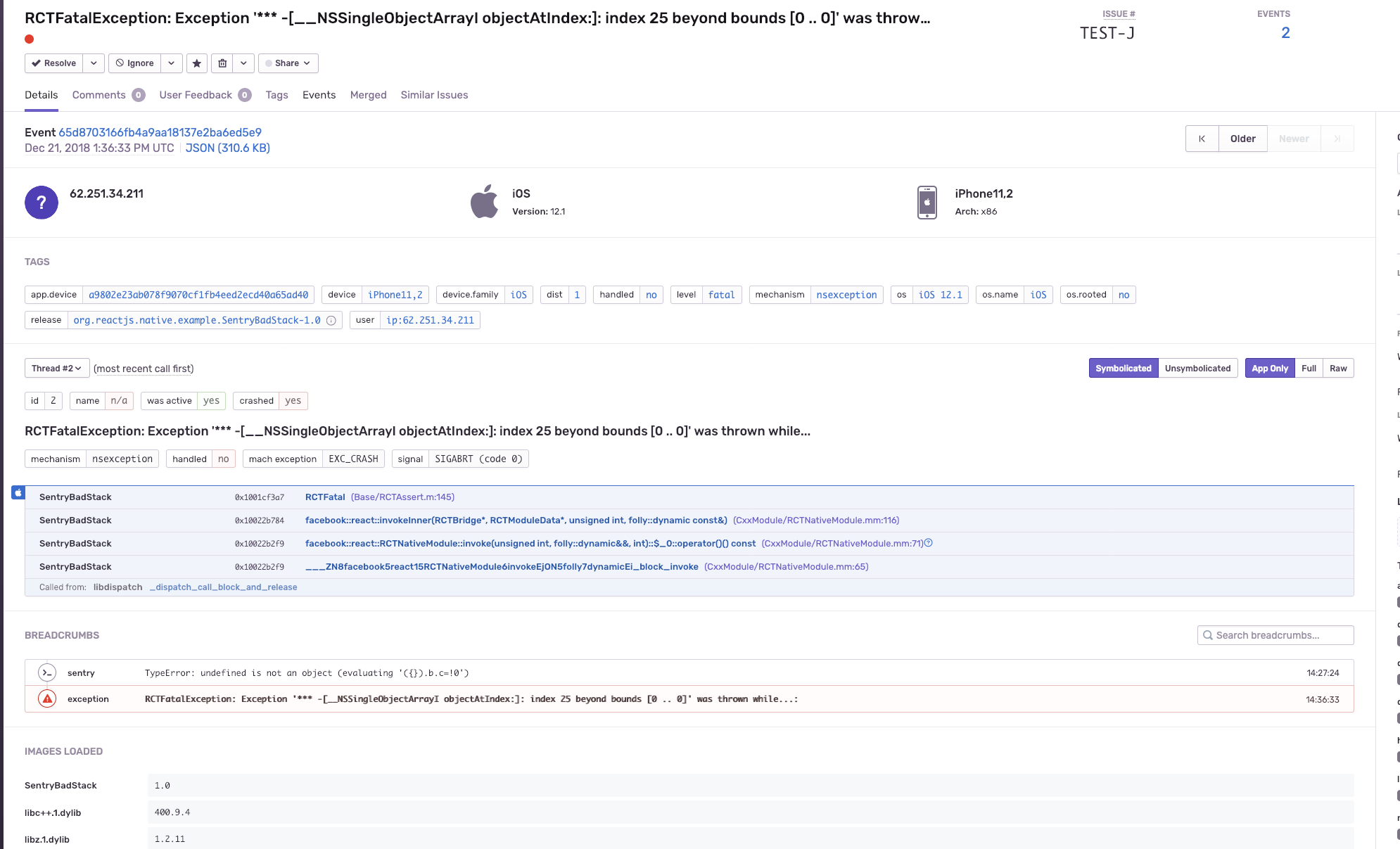Click the question mark user avatar
The height and width of the screenshot is (849, 1400).
click(x=42, y=203)
